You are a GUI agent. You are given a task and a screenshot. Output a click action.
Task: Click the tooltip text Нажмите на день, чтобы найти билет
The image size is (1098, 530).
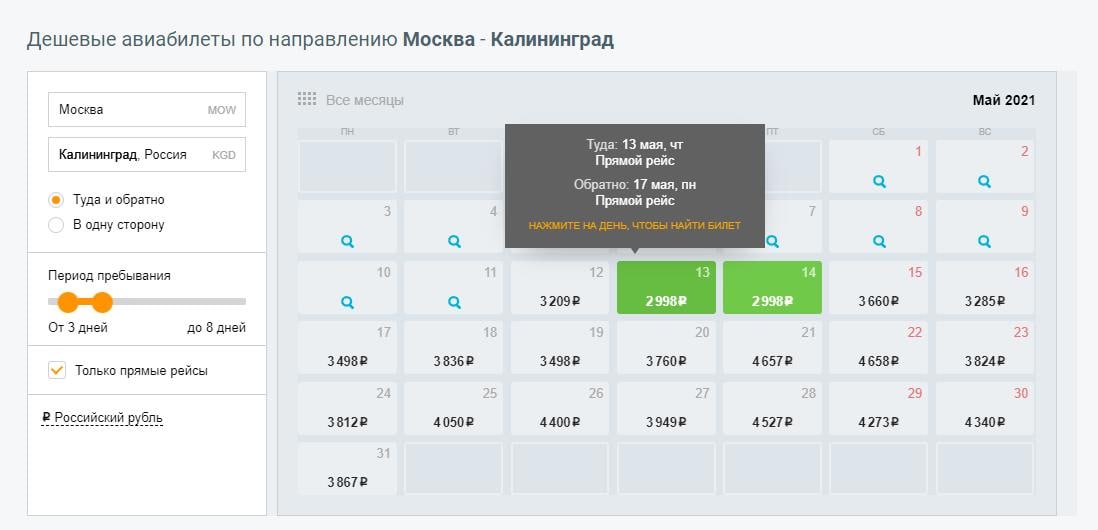(x=634, y=225)
